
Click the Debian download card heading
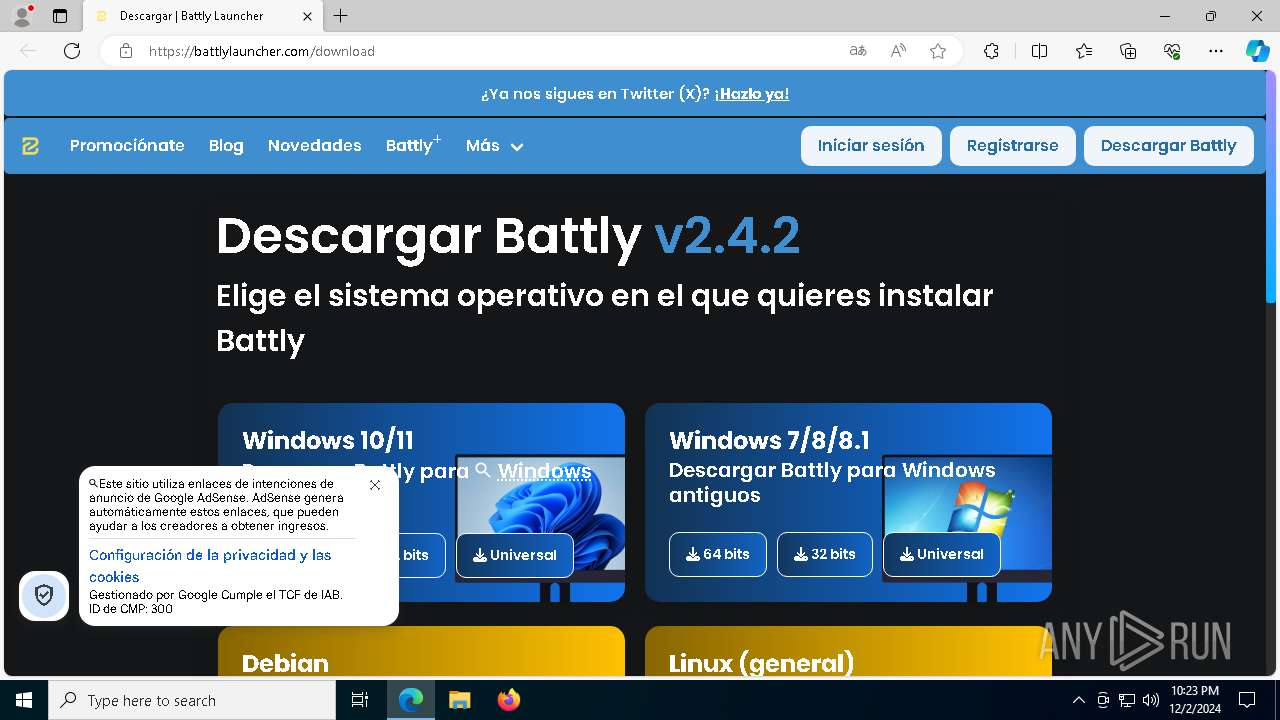(285, 664)
